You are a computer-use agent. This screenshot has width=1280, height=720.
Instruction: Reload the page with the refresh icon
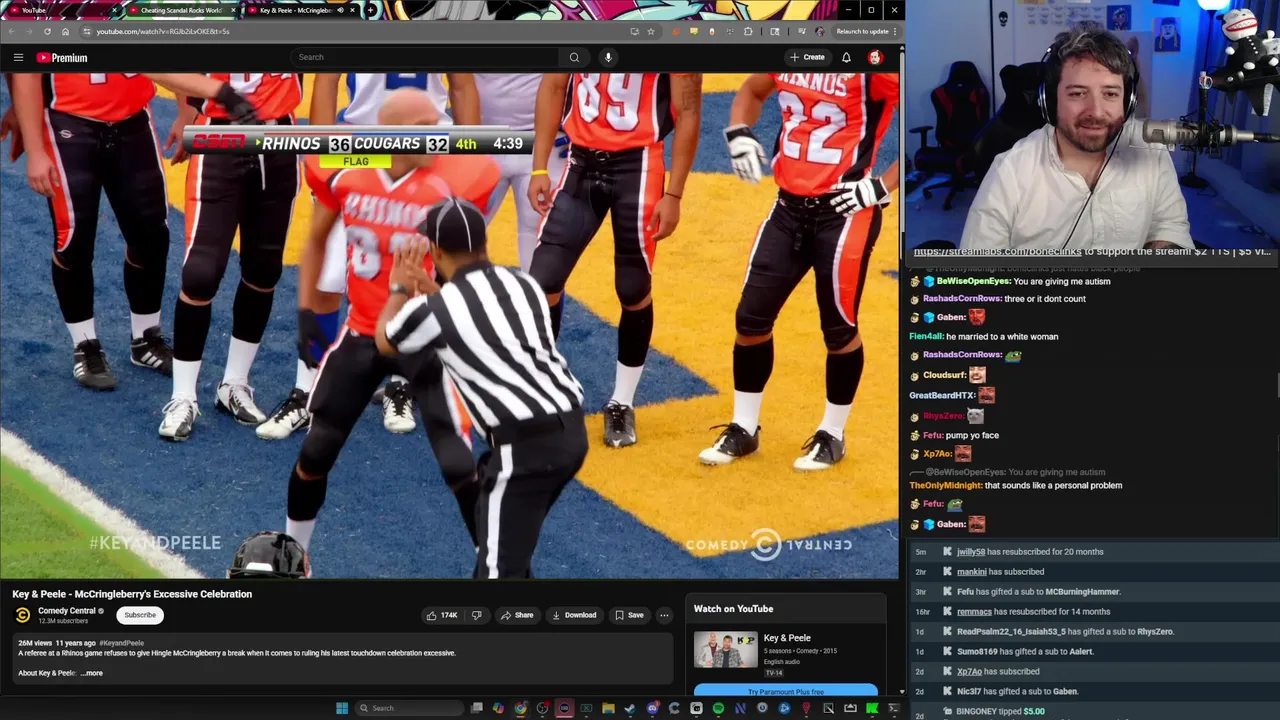(x=47, y=31)
